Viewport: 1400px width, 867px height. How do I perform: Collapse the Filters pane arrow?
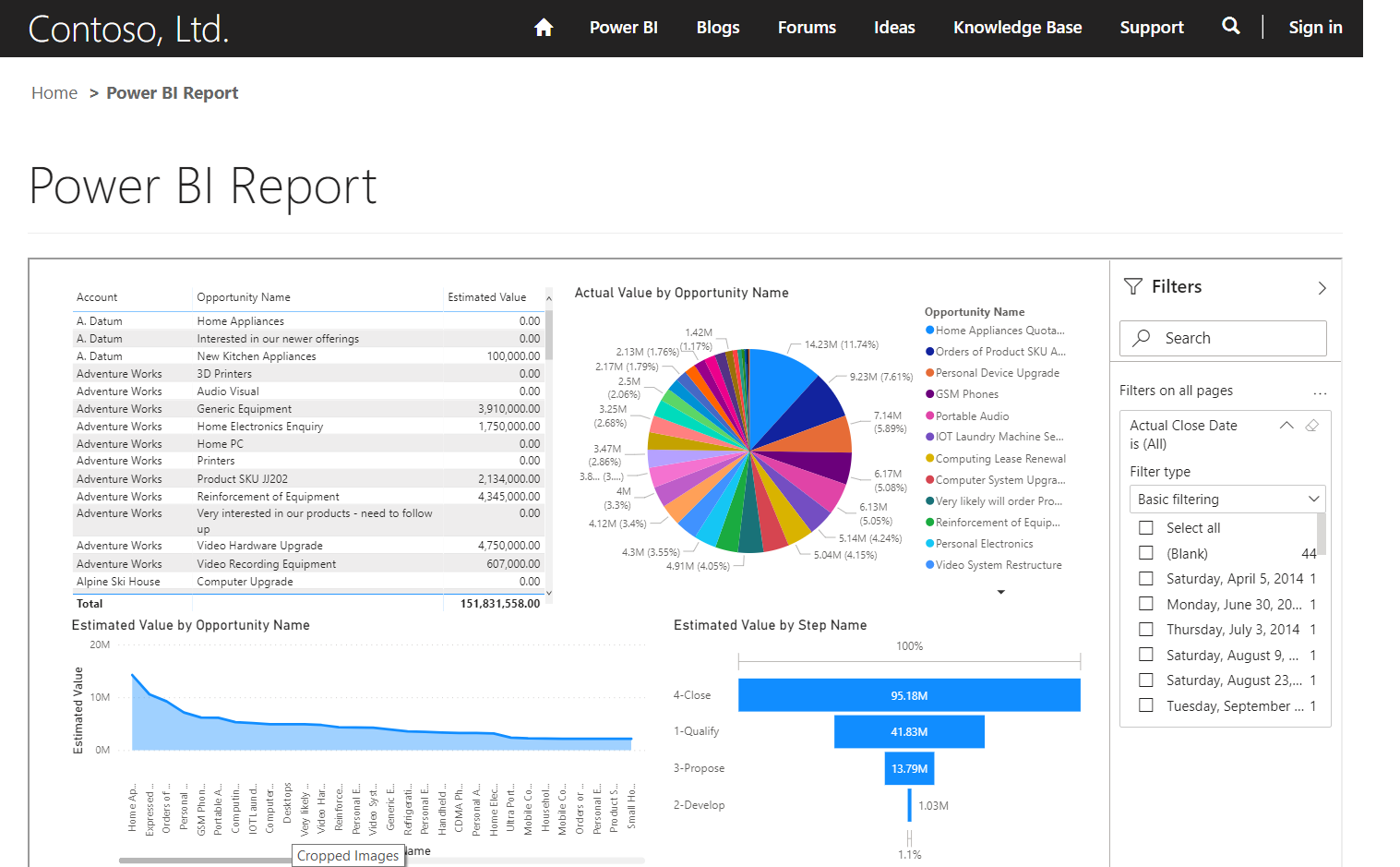click(x=1322, y=288)
